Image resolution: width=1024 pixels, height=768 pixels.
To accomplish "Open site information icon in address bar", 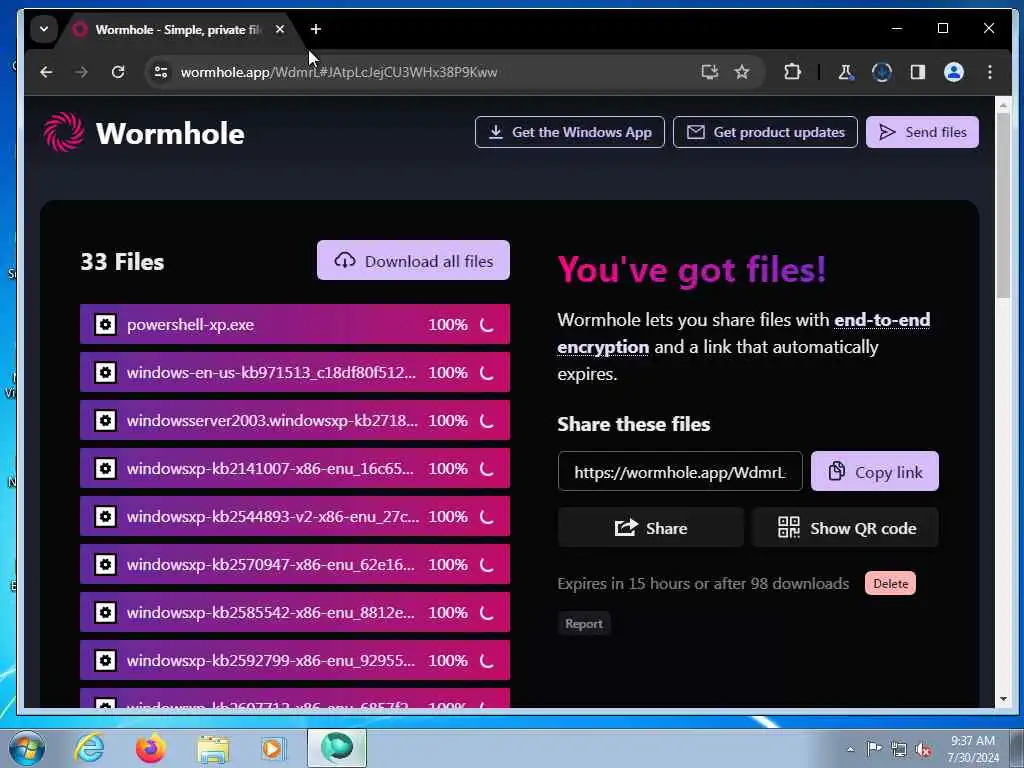I will (161, 72).
